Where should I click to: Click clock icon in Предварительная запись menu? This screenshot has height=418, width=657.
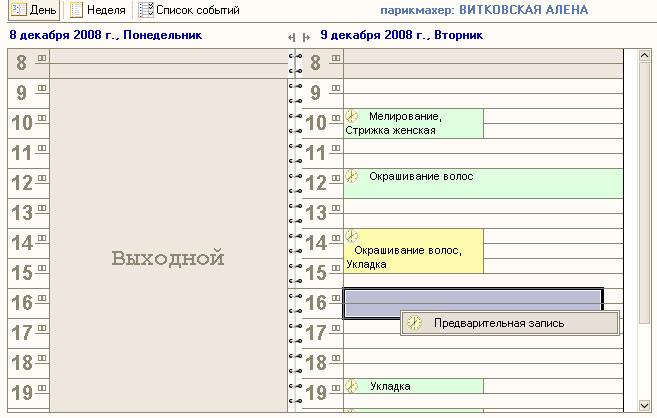414,323
